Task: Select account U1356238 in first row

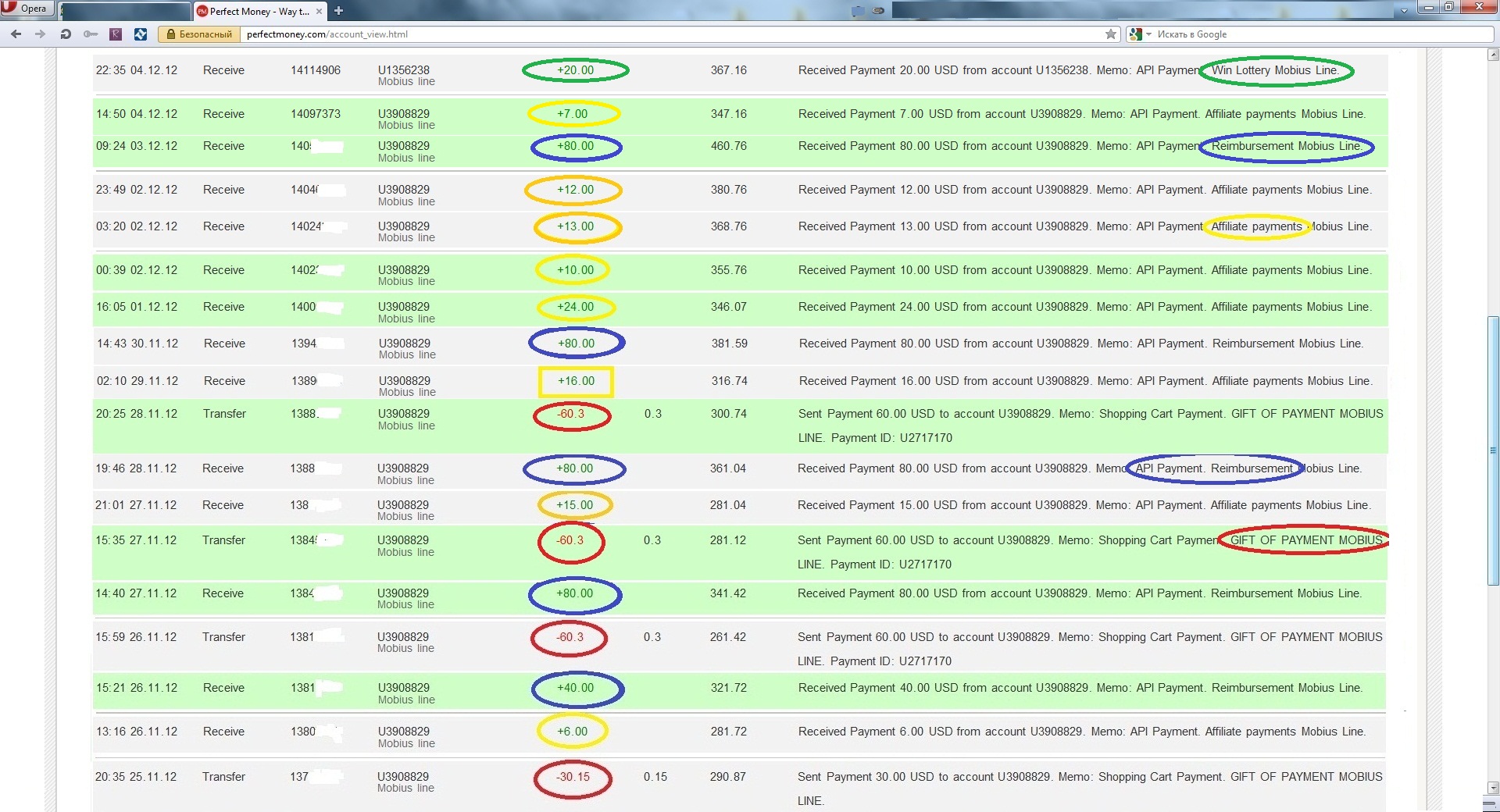Action: point(404,70)
